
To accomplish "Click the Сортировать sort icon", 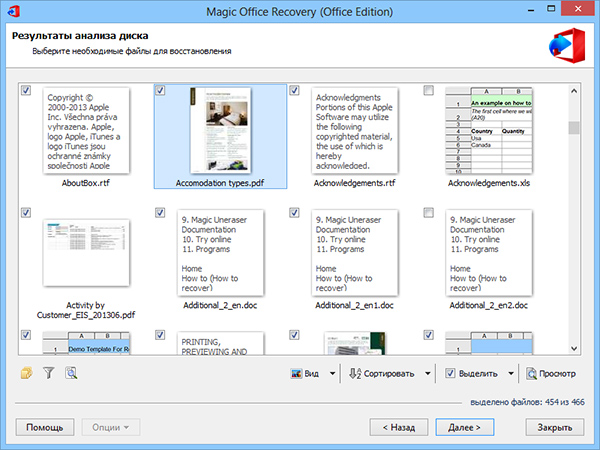I will tap(355, 373).
